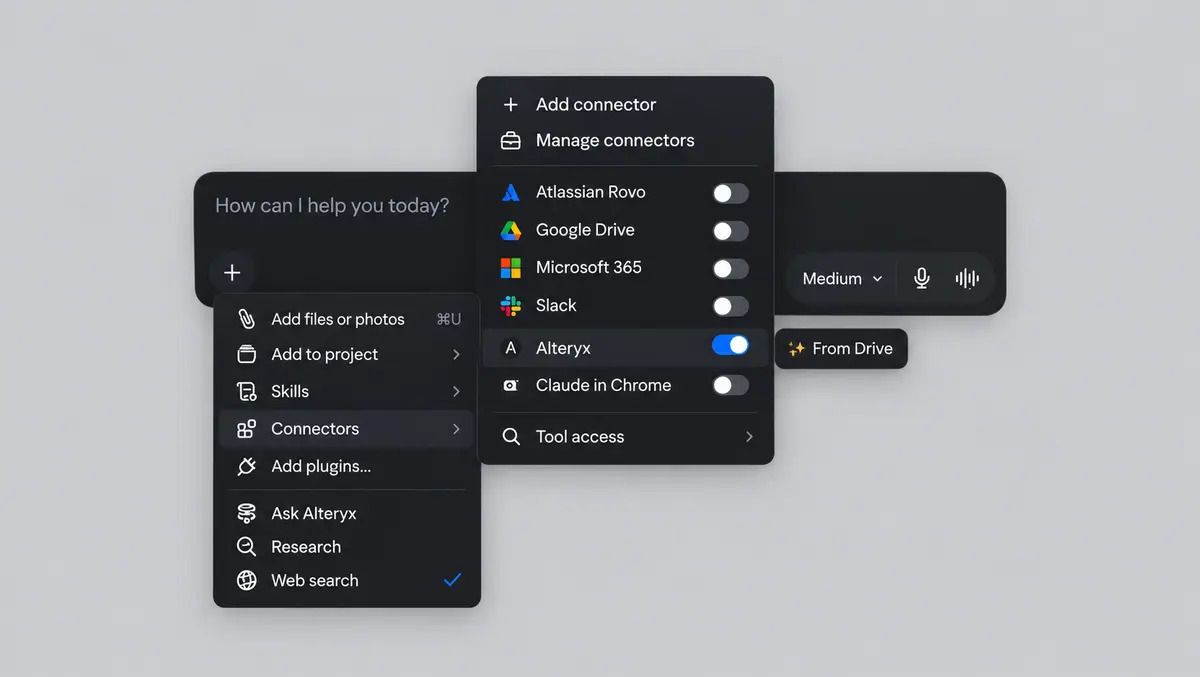1200x677 pixels.
Task: Click the Ask Alteryx database icon
Action: pyautogui.click(x=246, y=513)
